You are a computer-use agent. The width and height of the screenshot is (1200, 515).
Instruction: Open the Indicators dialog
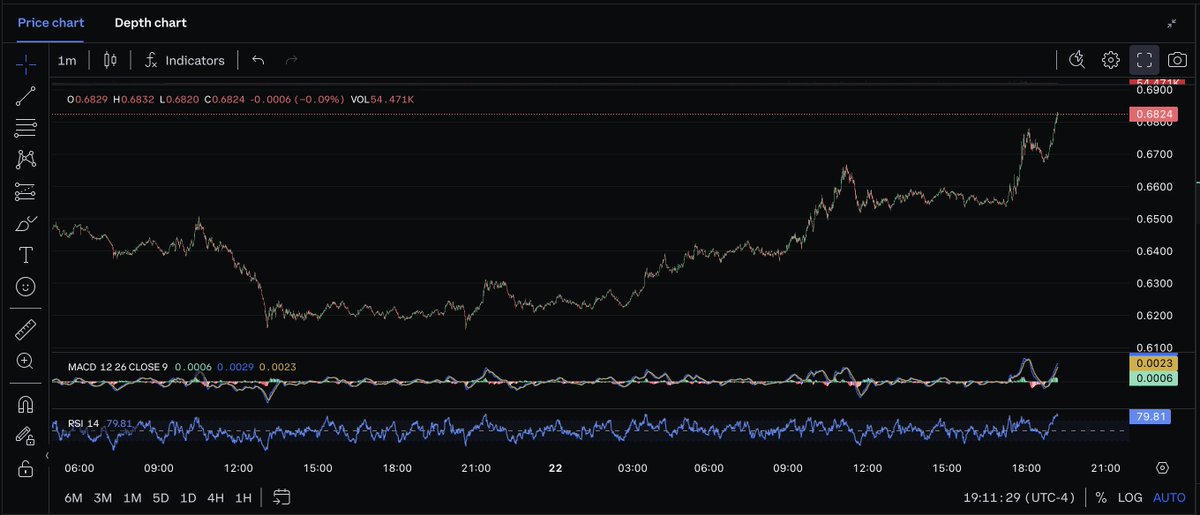(x=185, y=60)
